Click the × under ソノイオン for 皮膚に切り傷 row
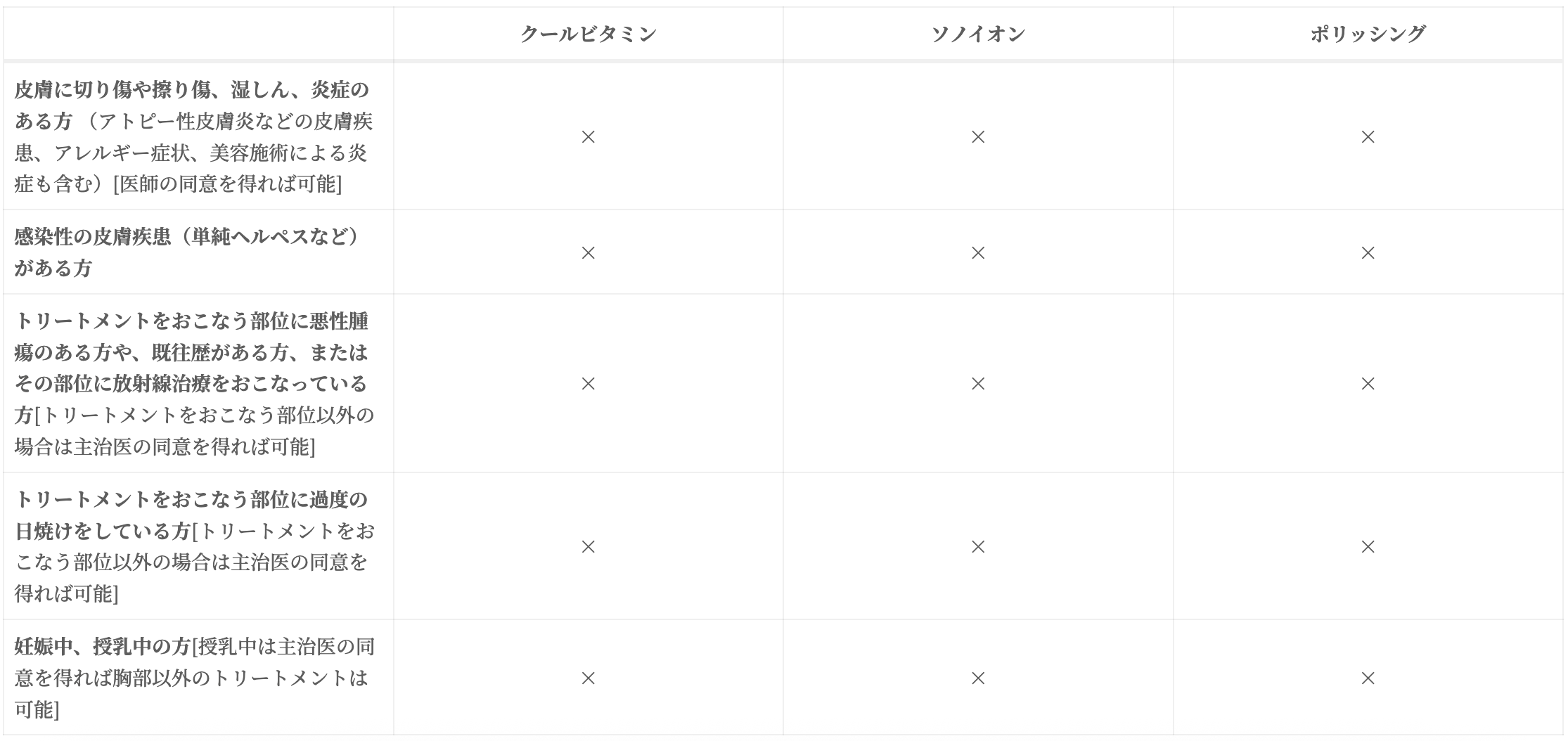1568x741 pixels. pos(977,137)
